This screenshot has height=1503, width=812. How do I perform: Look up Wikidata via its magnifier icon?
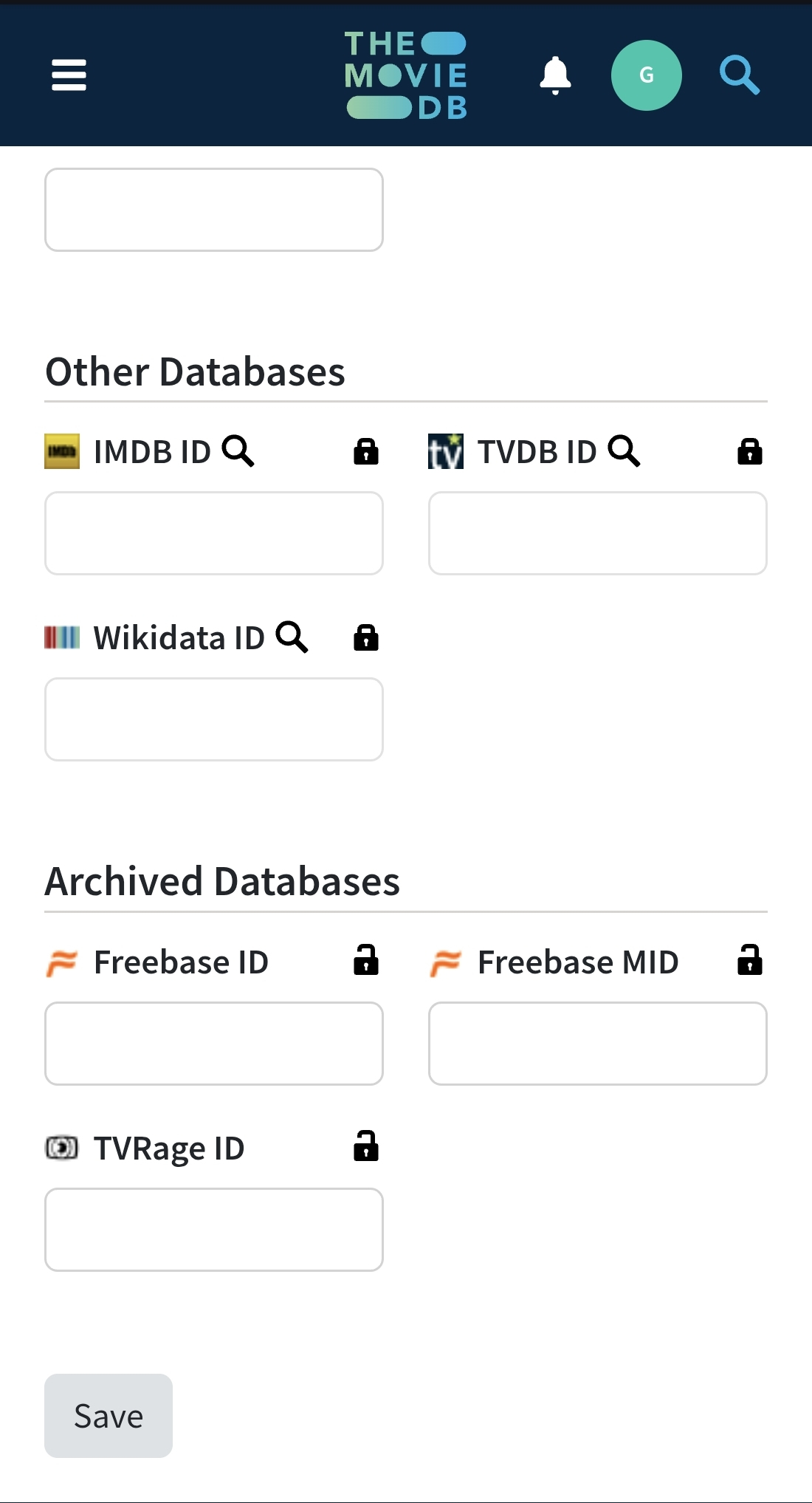click(x=292, y=637)
